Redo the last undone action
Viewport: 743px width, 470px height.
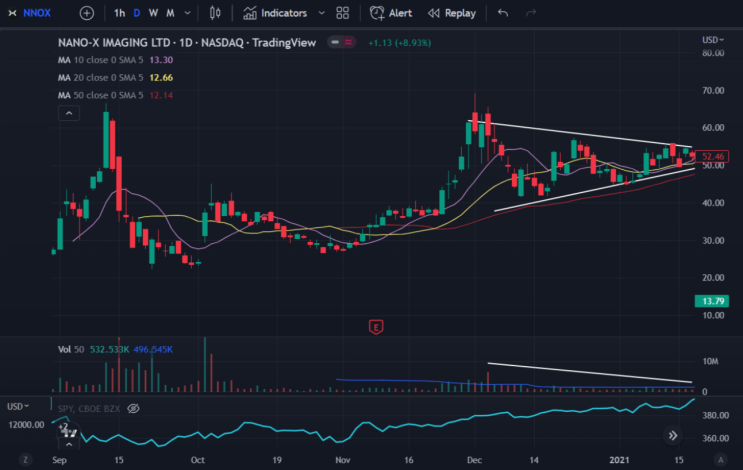[531, 13]
